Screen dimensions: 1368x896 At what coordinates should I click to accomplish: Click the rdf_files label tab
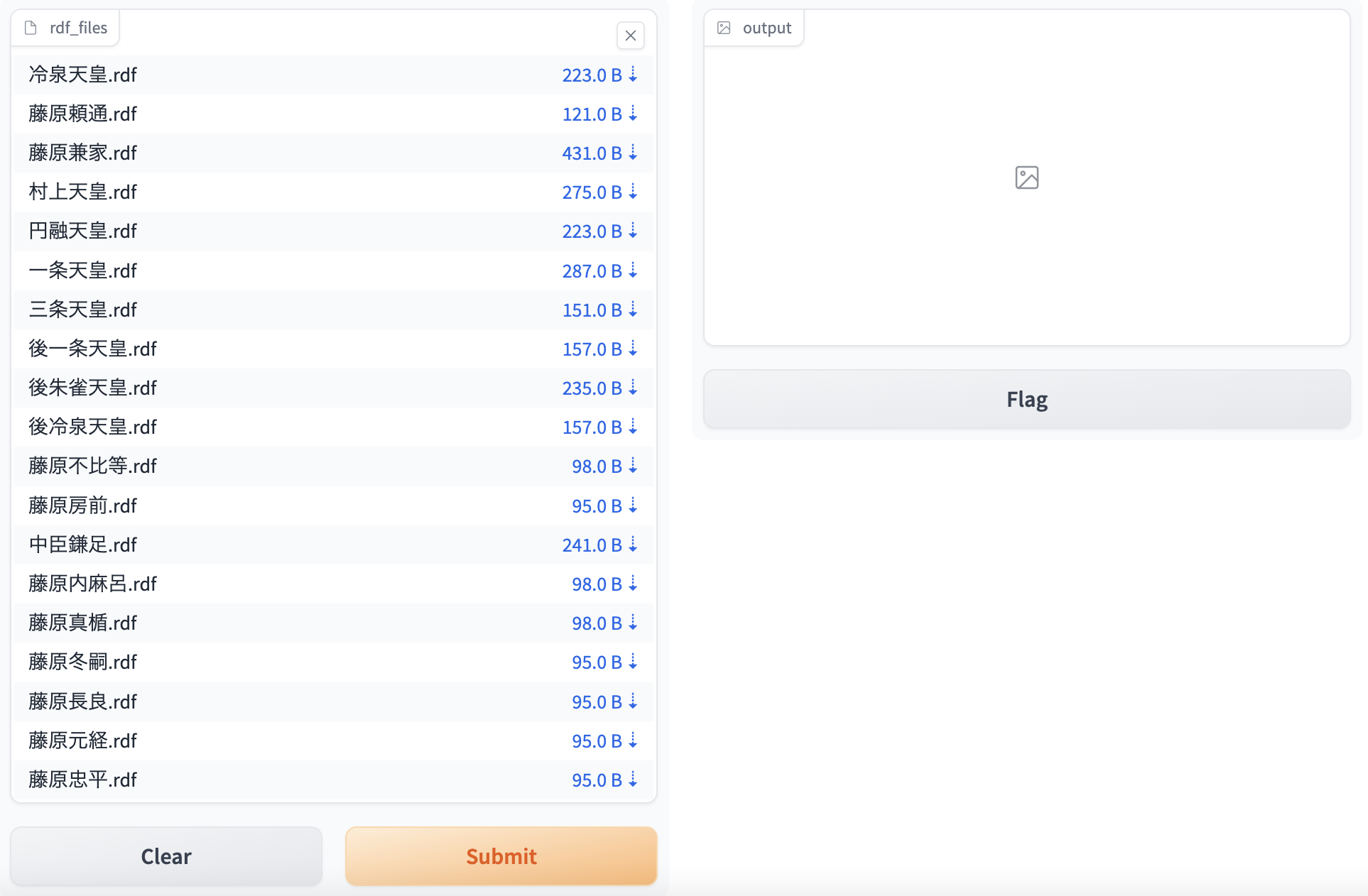tap(66, 28)
